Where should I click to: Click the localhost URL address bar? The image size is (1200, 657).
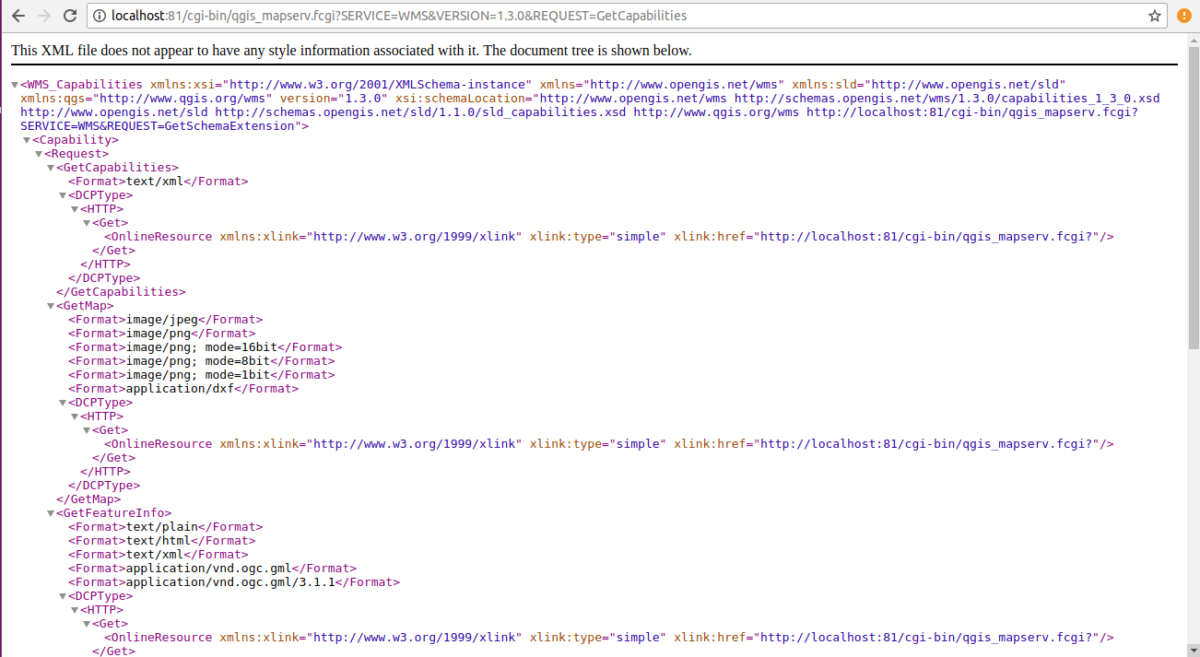pos(600,16)
